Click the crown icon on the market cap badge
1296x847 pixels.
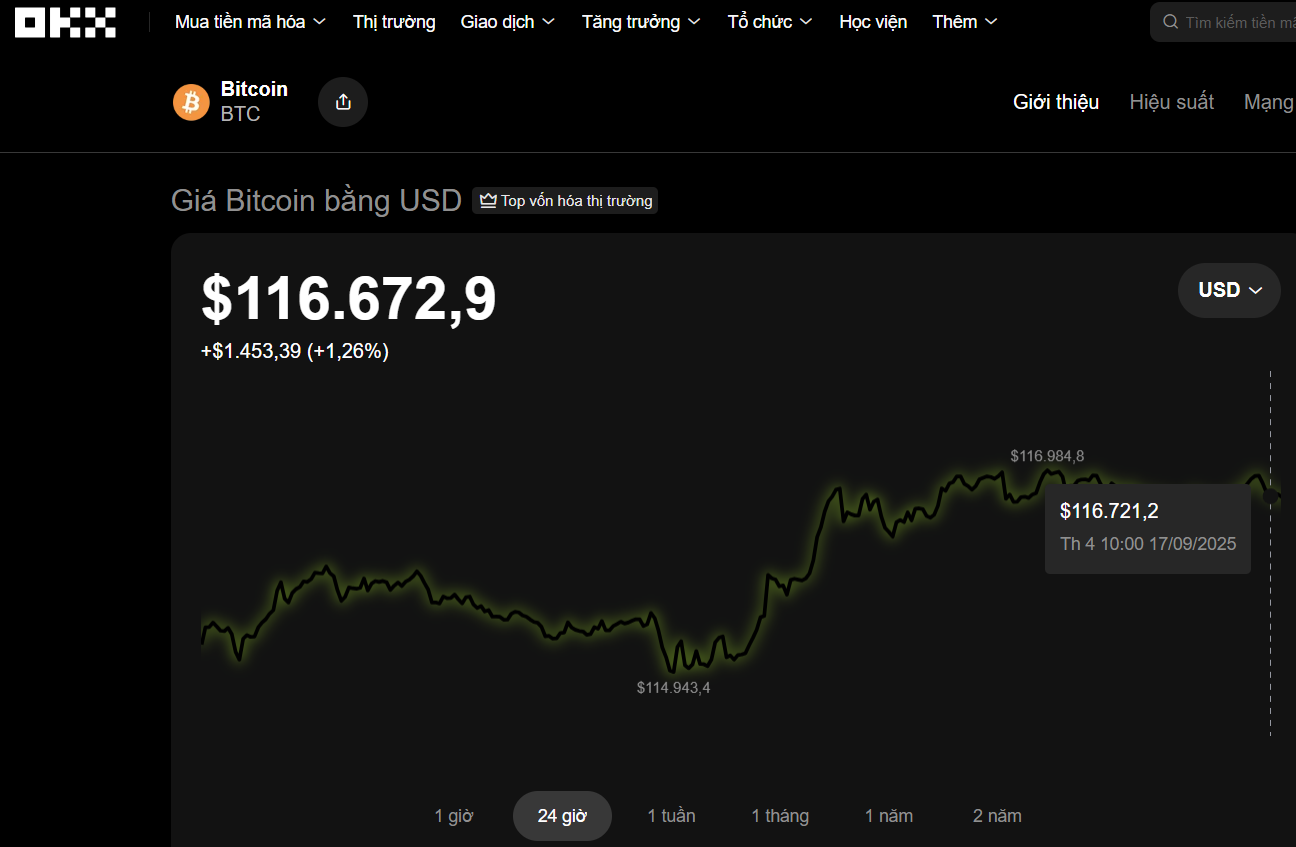coord(487,200)
